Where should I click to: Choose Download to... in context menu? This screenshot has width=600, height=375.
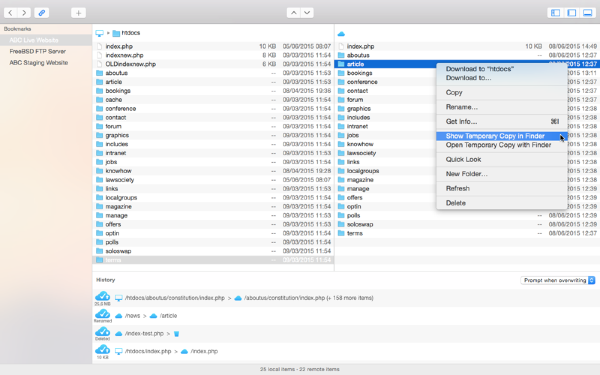[x=502, y=78]
